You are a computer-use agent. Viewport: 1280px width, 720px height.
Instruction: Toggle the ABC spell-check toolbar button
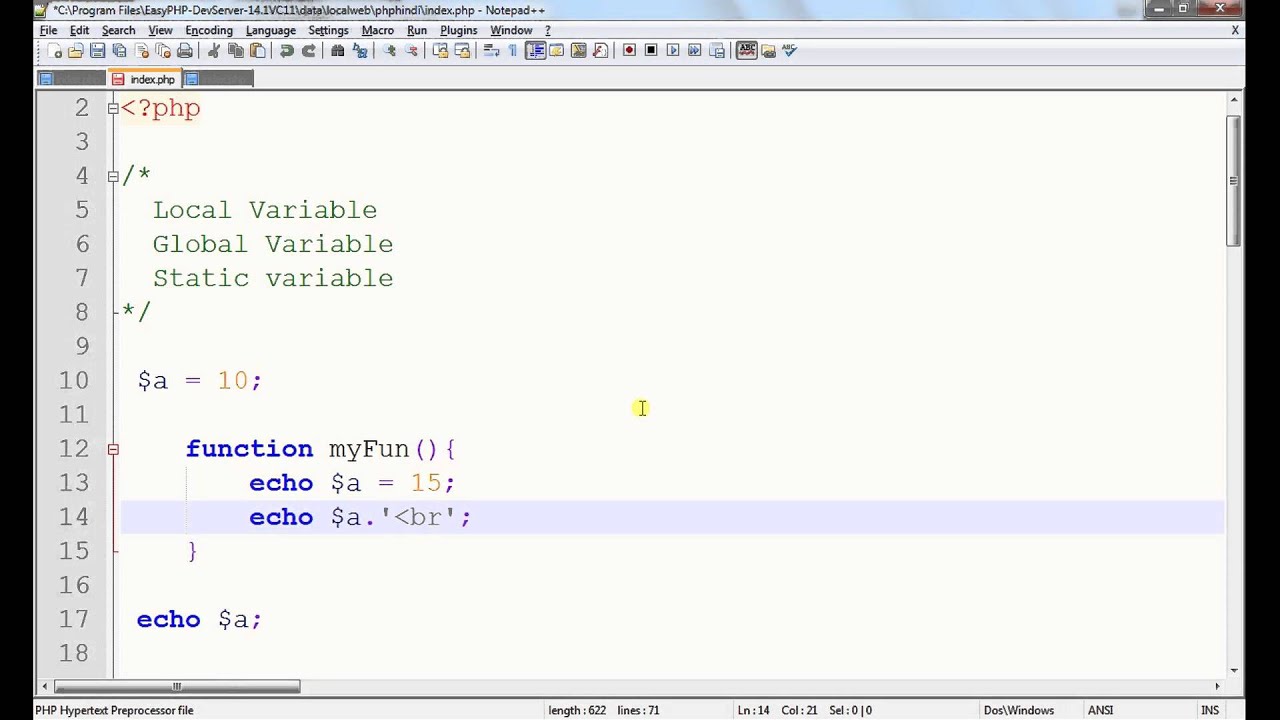[747, 51]
